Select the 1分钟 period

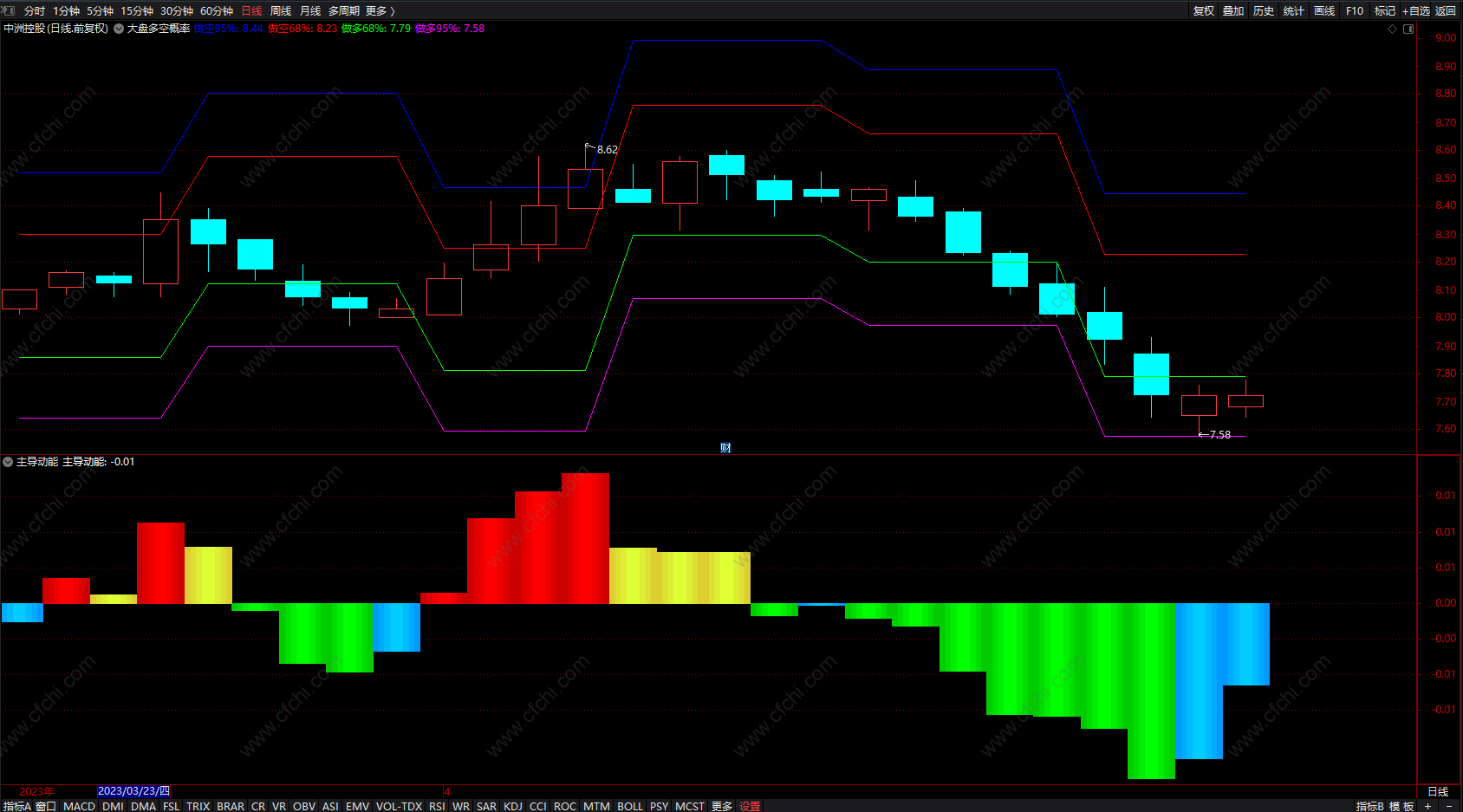(66, 11)
